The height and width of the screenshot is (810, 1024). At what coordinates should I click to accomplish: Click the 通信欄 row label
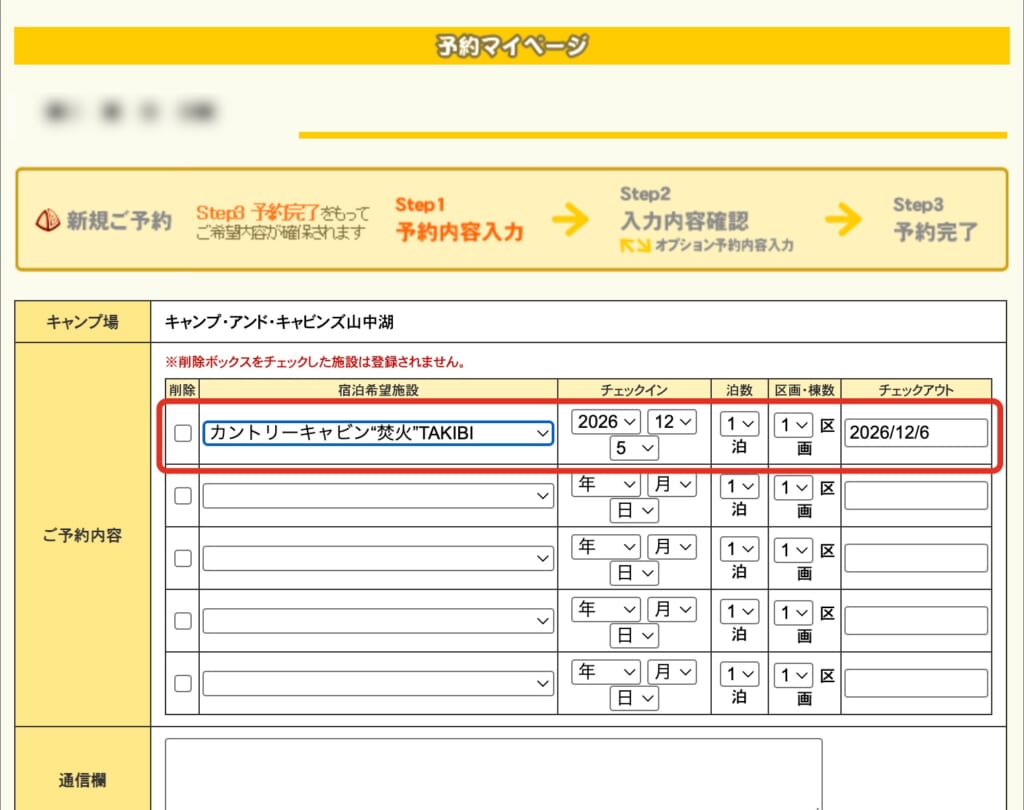pos(82,780)
